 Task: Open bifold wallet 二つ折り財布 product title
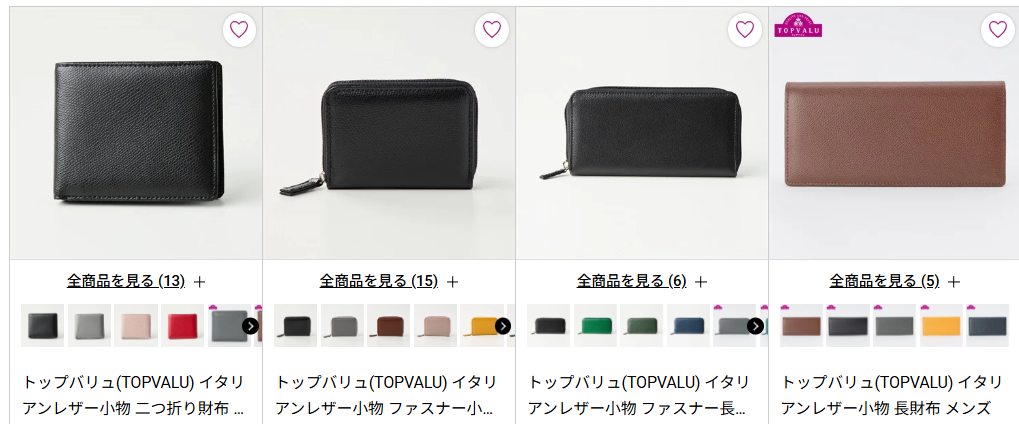[x=134, y=395]
